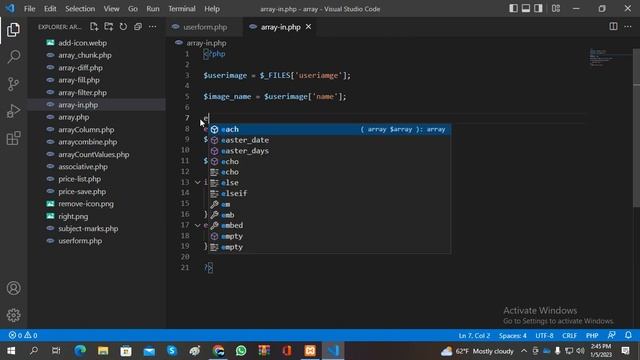Refresh the Explorer file list
This screenshot has width=640, height=360.
[123, 27]
